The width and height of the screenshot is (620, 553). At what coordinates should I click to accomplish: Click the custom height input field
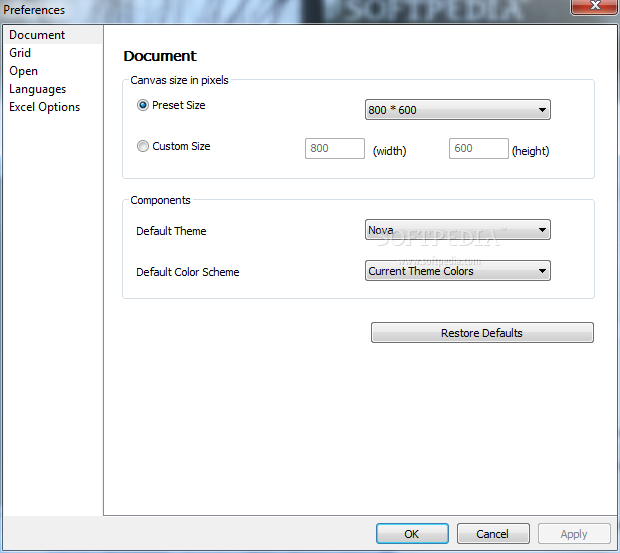pos(478,148)
